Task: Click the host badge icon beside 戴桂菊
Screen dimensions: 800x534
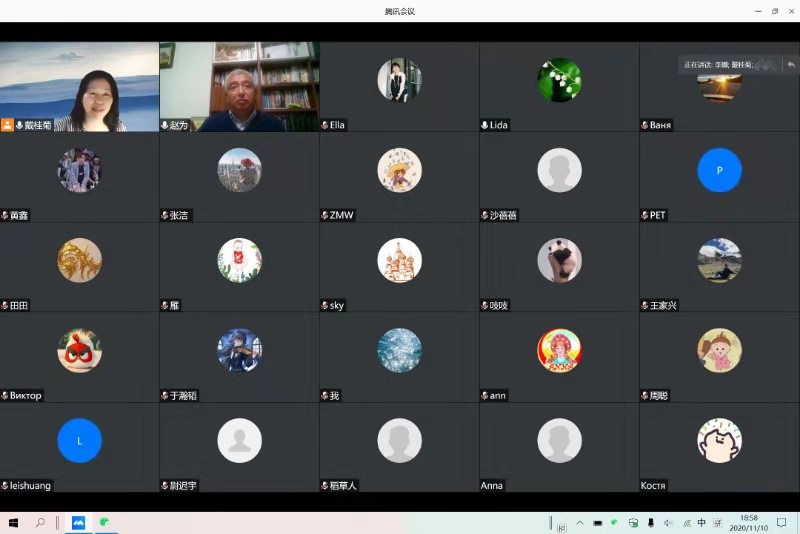Action: coord(8,125)
